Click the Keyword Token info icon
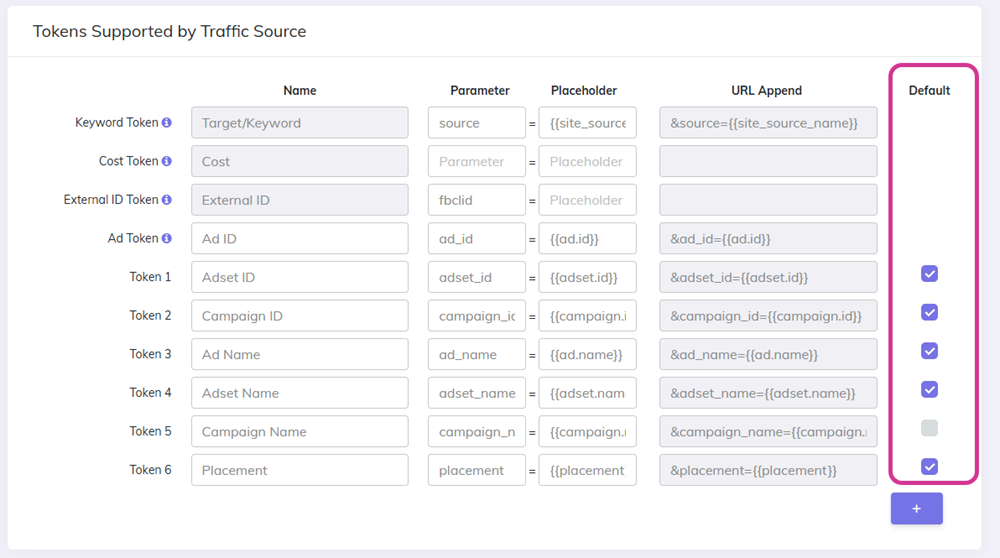Screen dimensions: 1000x558 (167, 123)
